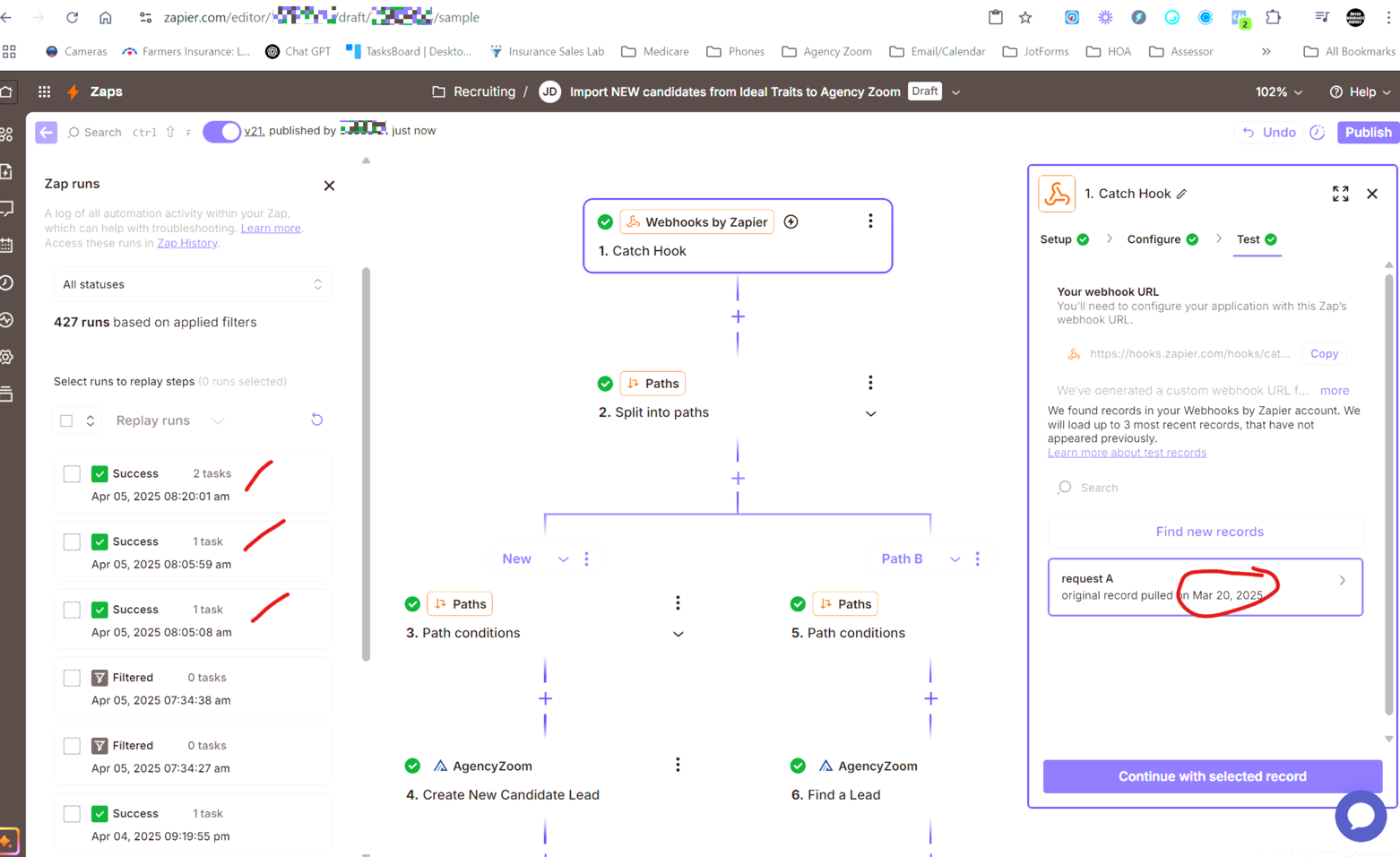The width and height of the screenshot is (1400, 857).
Task: Close the Catch Hook side panel
Action: (x=1372, y=194)
